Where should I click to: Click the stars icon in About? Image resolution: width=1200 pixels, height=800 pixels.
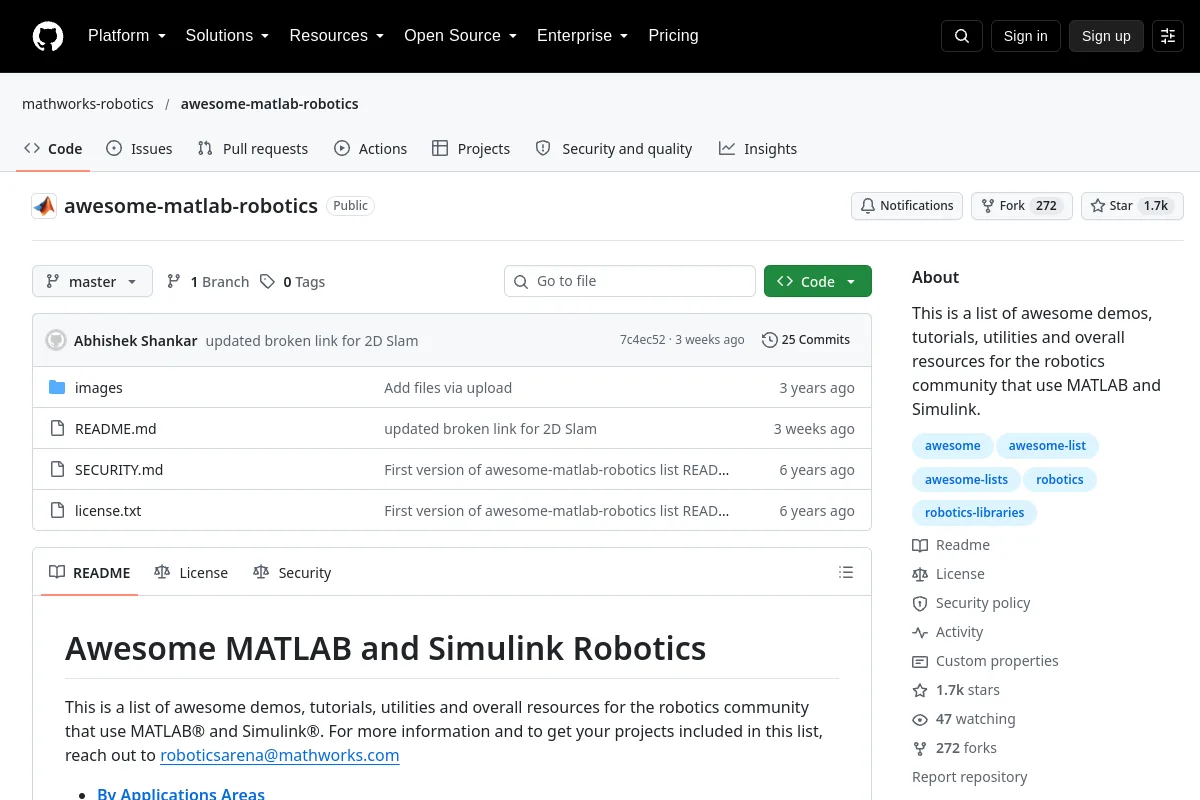point(920,690)
